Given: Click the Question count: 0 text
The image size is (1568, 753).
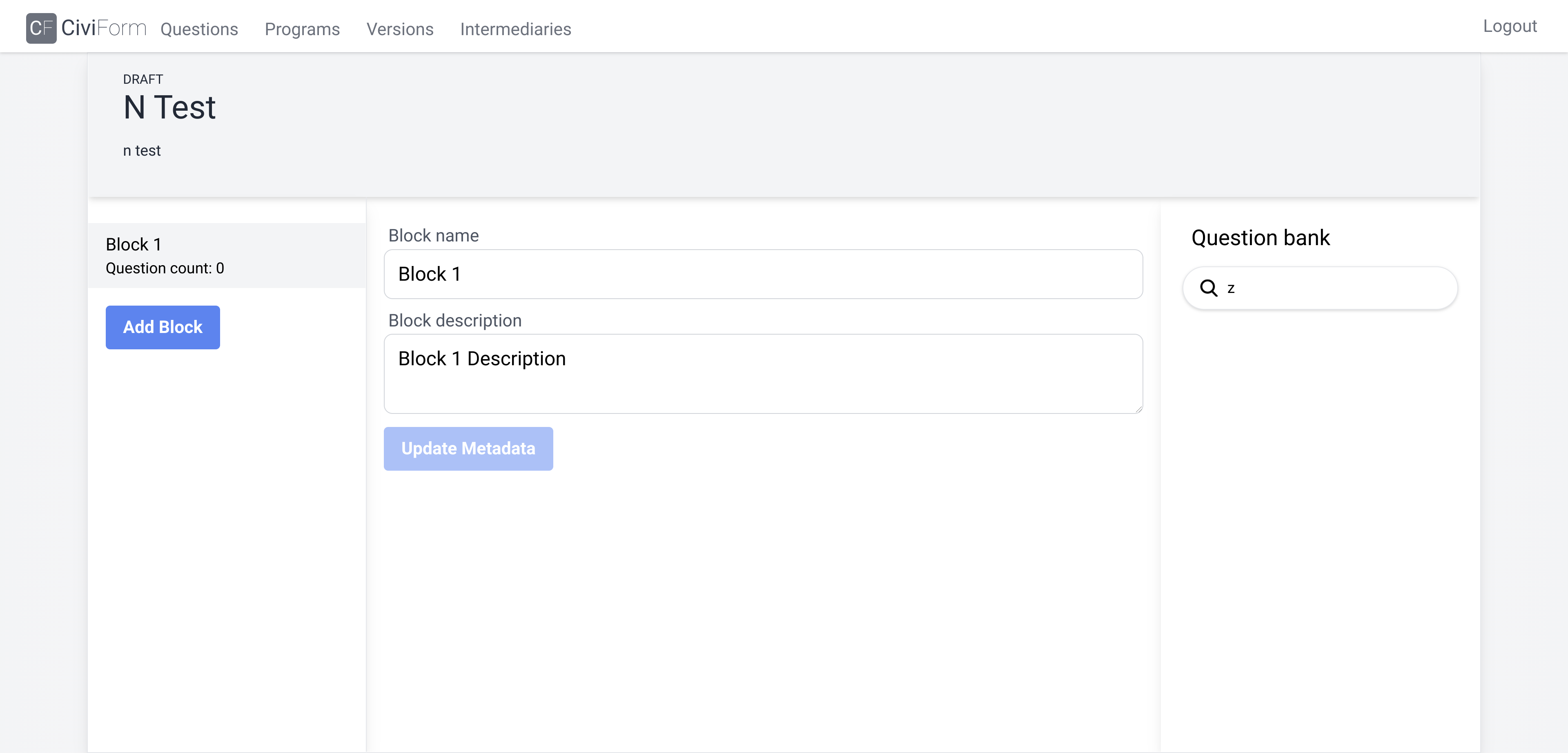Looking at the screenshot, I should click(x=164, y=268).
